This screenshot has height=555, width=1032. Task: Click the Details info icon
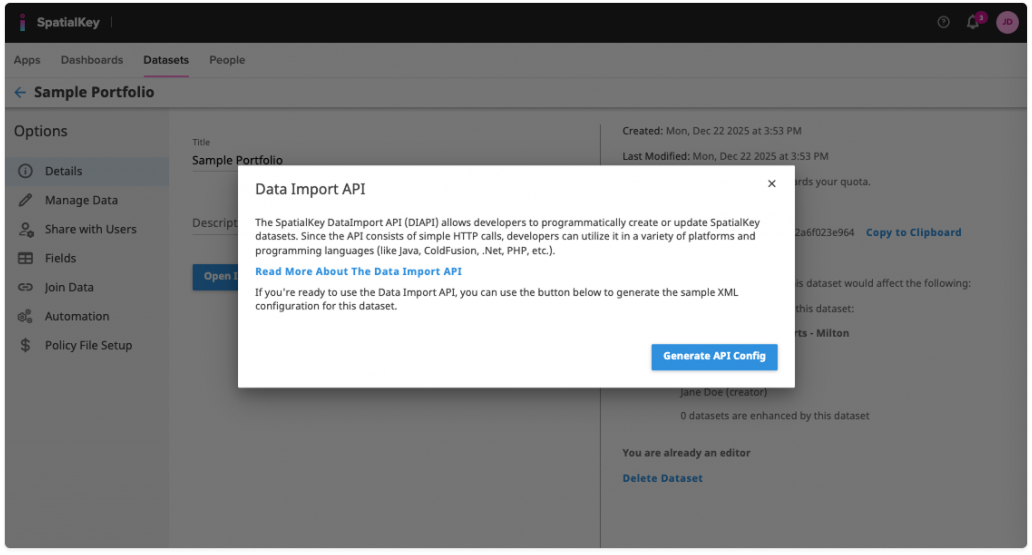[25, 171]
